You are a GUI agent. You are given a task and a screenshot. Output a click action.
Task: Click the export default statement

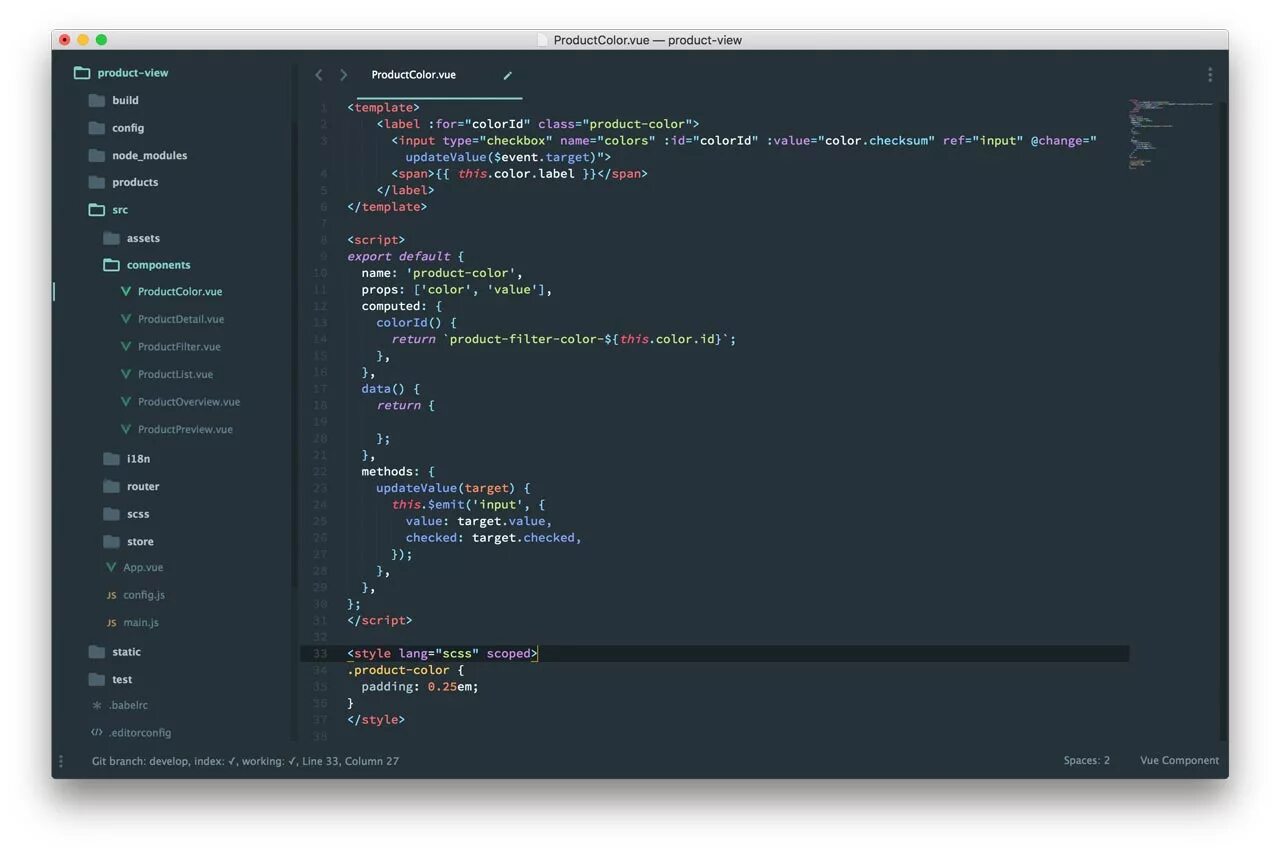(x=399, y=257)
